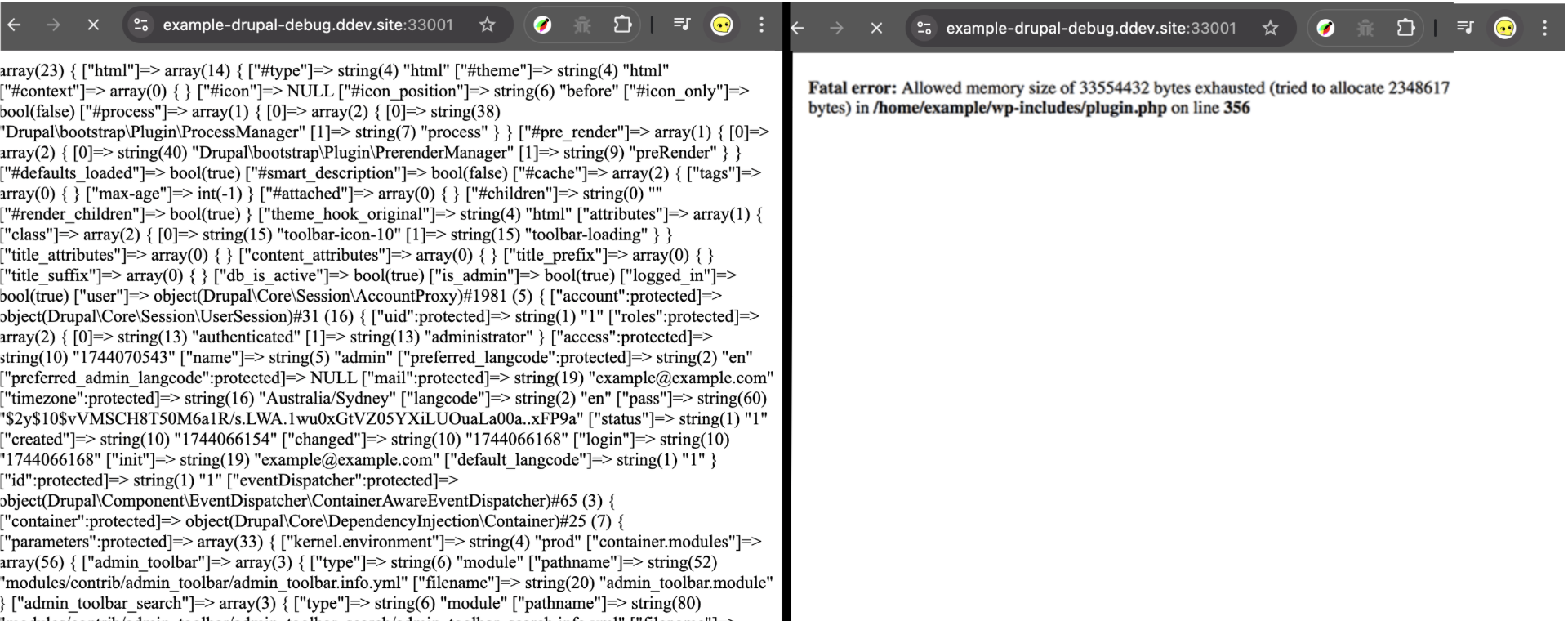Stop page loading in the right window
The height and width of the screenshot is (621, 1568).
[876, 29]
